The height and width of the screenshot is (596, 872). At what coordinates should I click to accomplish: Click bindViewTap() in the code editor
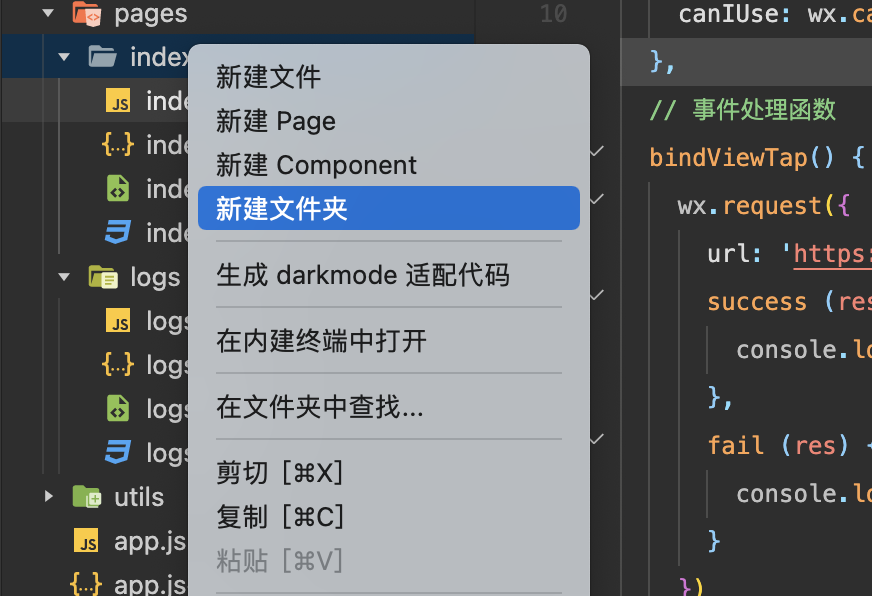pyautogui.click(x=742, y=158)
